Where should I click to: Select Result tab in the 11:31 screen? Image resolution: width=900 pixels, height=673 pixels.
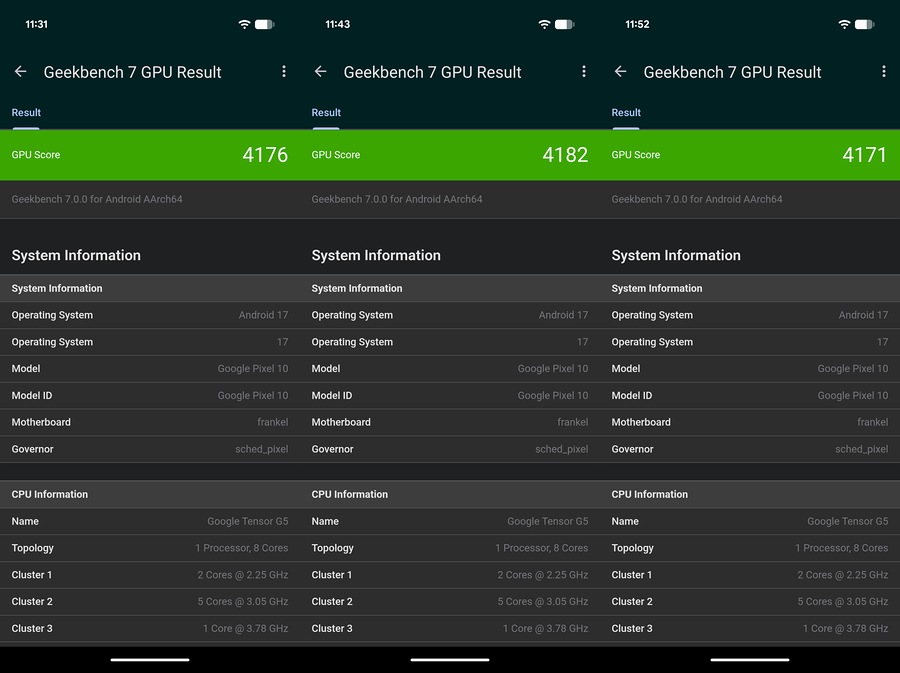26,113
